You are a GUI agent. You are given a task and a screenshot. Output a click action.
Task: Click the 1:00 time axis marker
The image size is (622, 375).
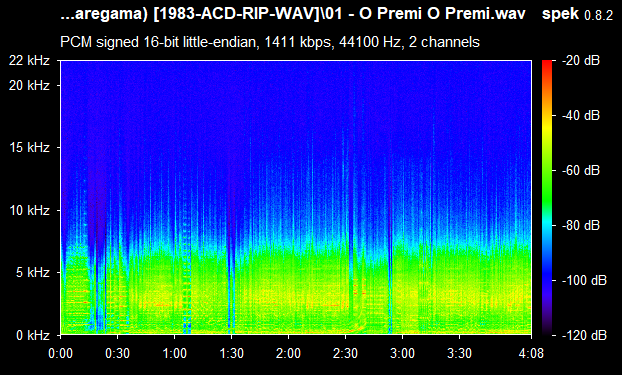pos(175,353)
